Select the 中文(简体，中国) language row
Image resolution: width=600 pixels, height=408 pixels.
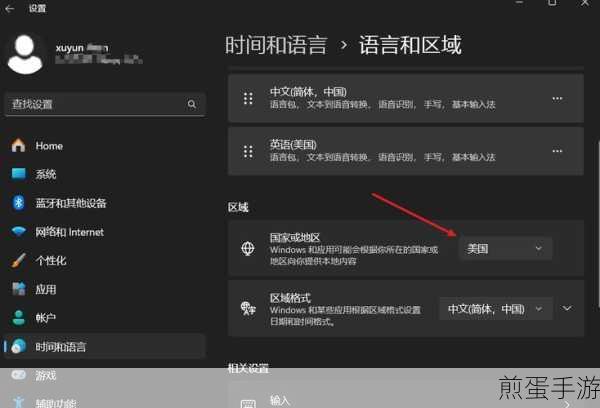[406, 98]
